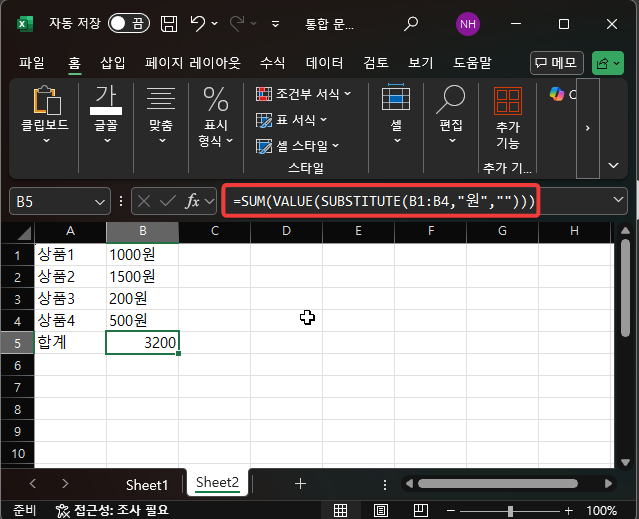Add a new sheet with plus button
639x519 pixels.
click(300, 484)
